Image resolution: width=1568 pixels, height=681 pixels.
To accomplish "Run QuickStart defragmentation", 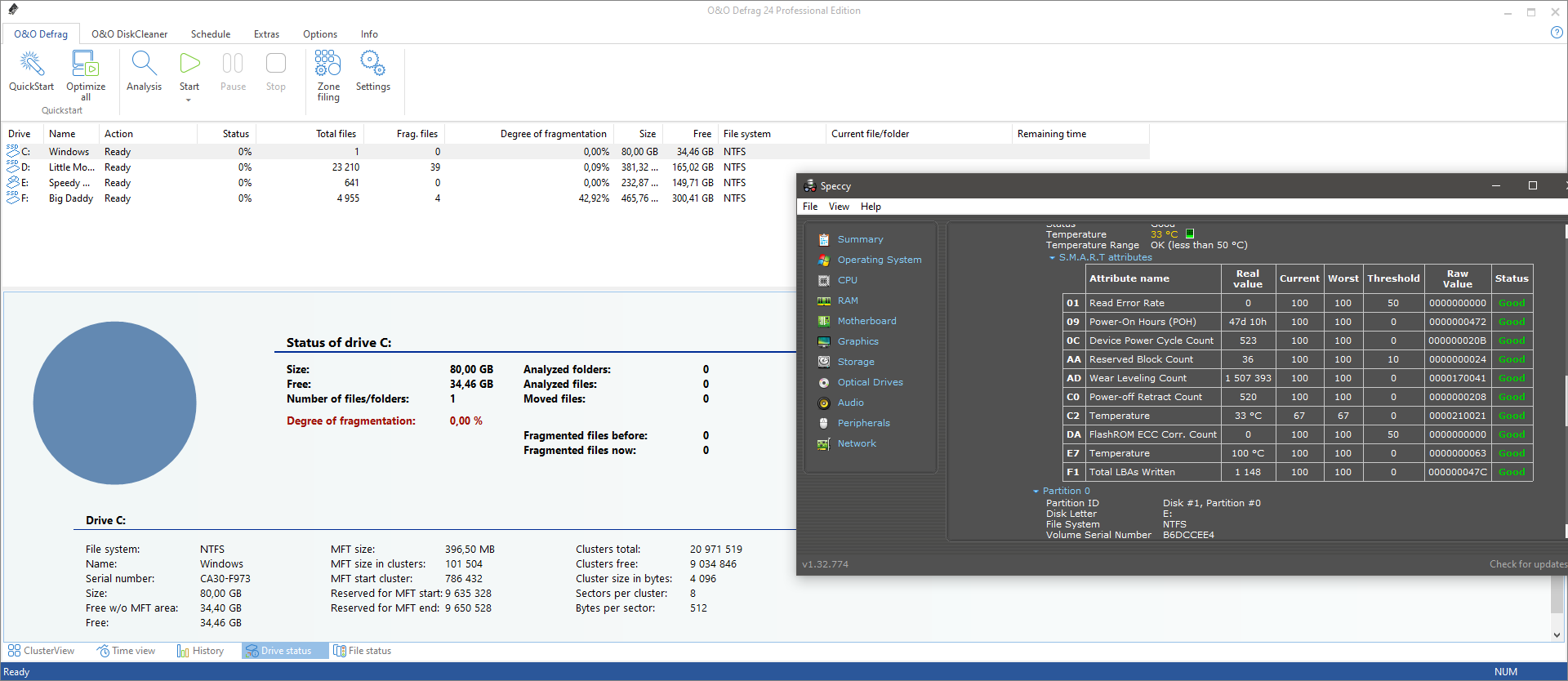I will click(31, 71).
